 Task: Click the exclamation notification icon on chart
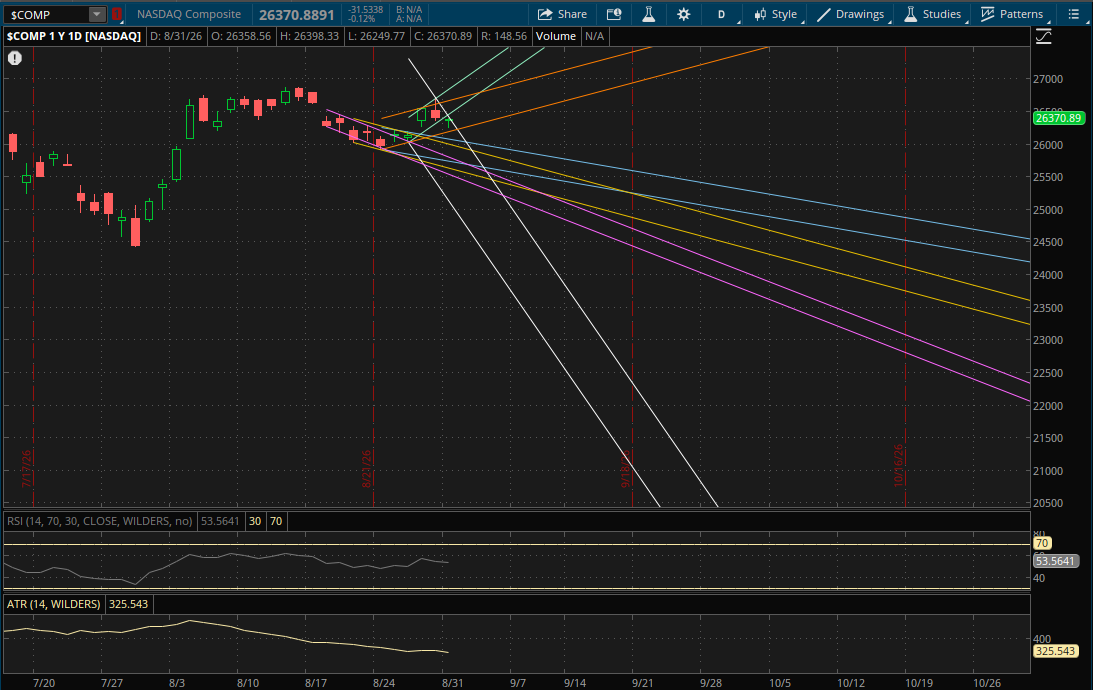tap(15, 59)
